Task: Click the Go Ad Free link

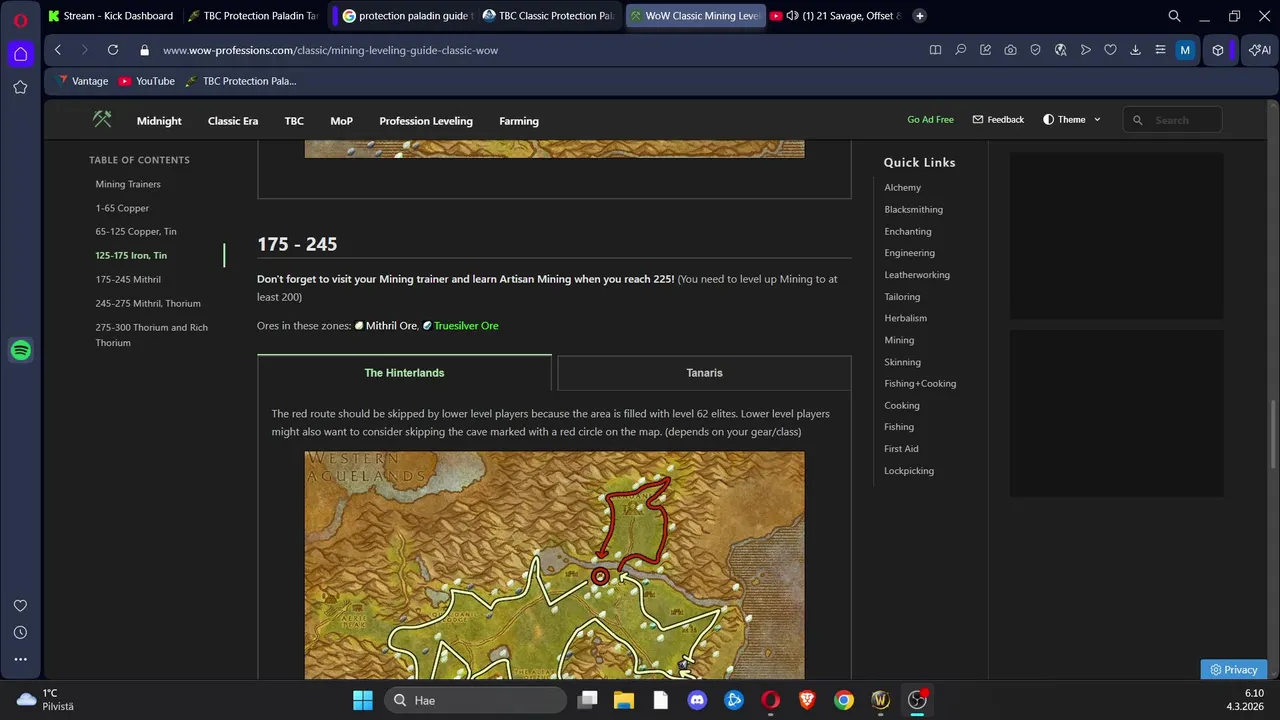Action: tap(930, 120)
